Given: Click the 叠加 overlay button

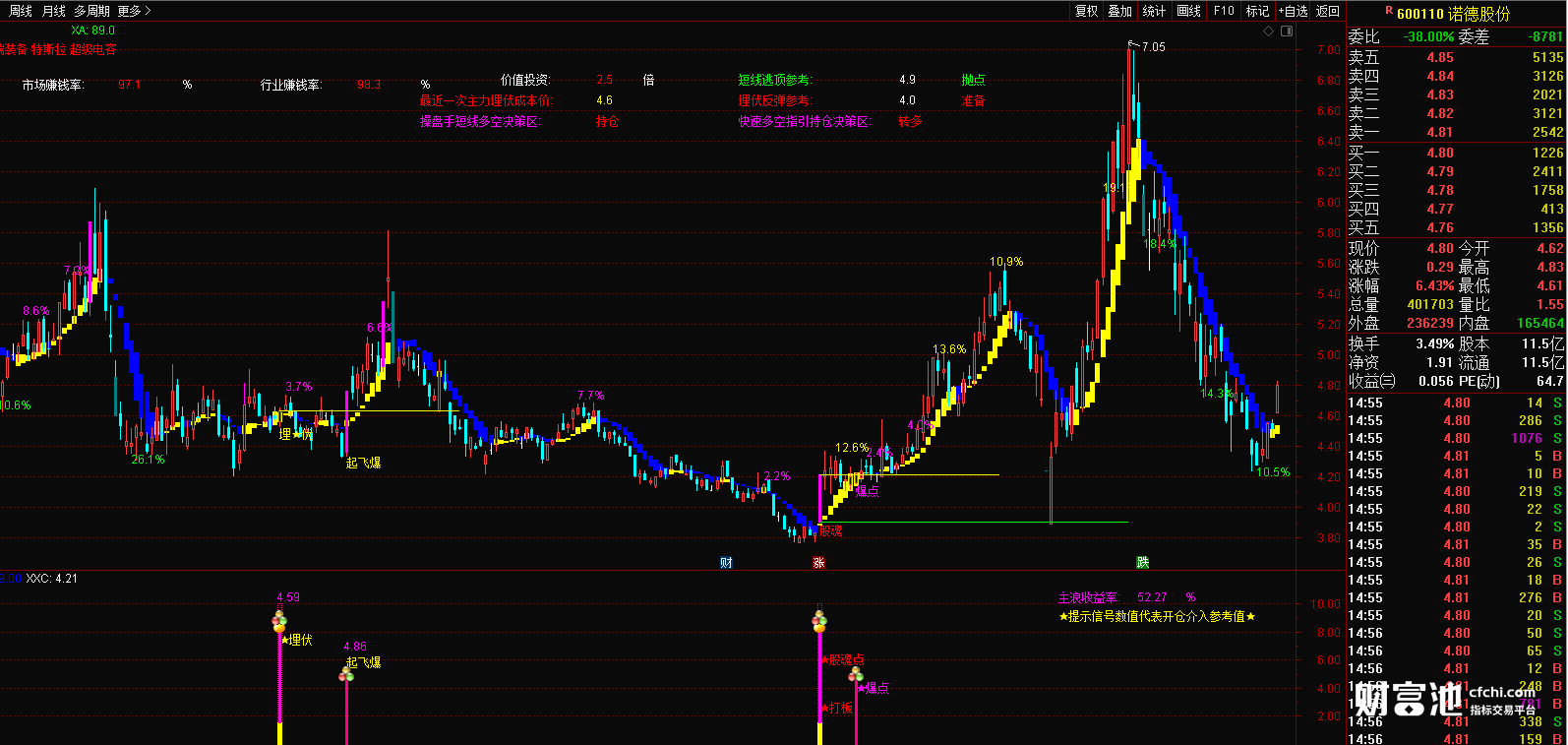Looking at the screenshot, I should pyautogui.click(x=1119, y=11).
